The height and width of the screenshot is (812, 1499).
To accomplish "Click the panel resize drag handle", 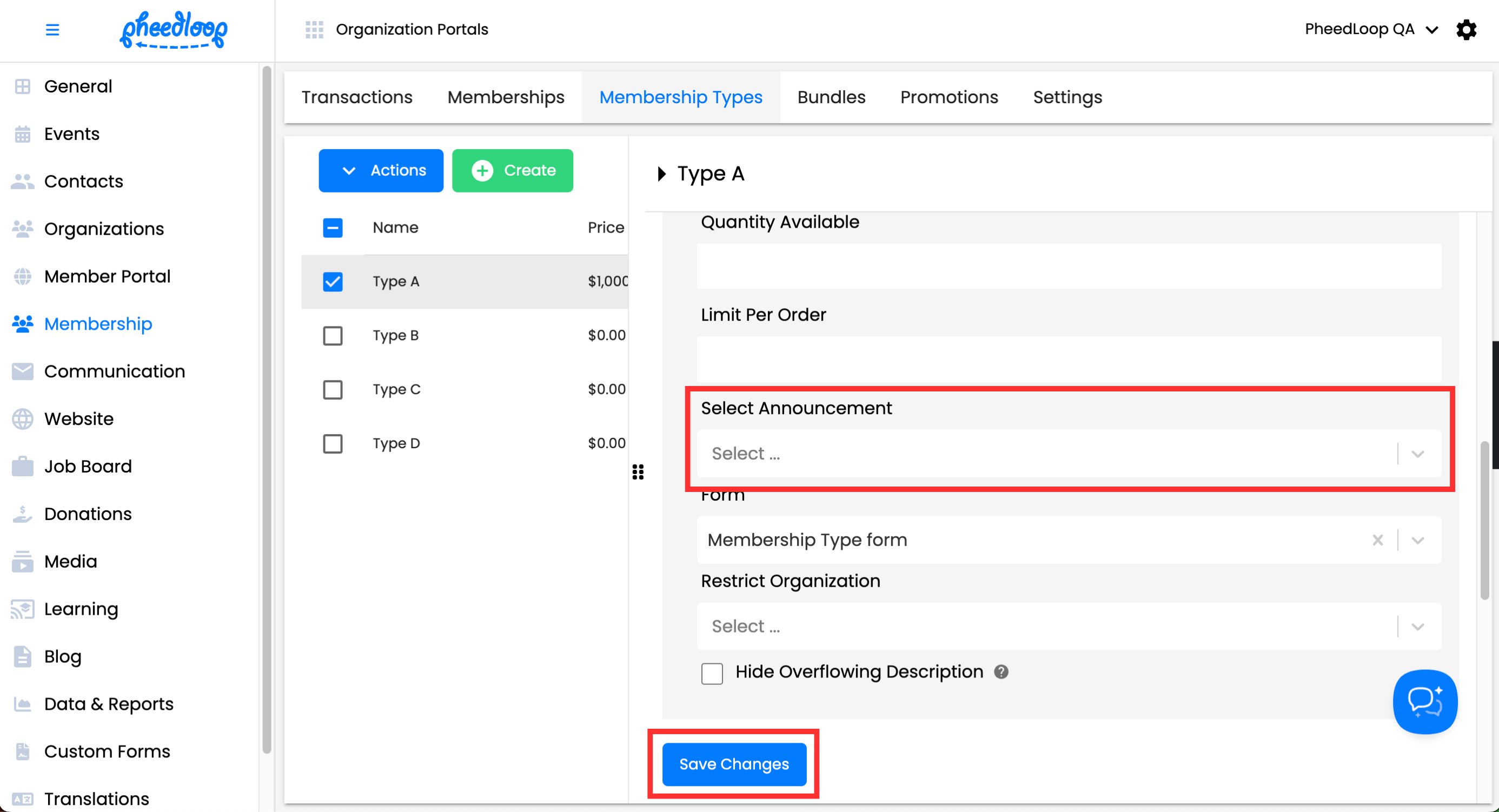I will [638, 472].
